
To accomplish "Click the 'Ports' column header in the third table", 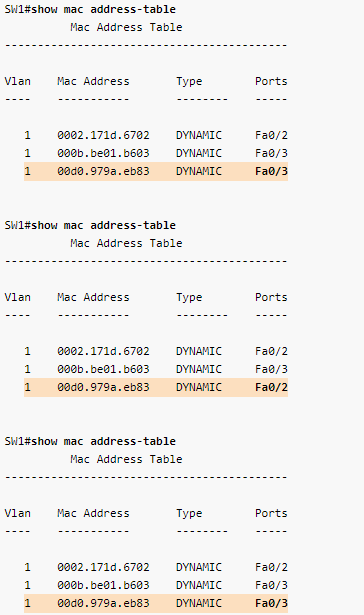I will [271, 513].
